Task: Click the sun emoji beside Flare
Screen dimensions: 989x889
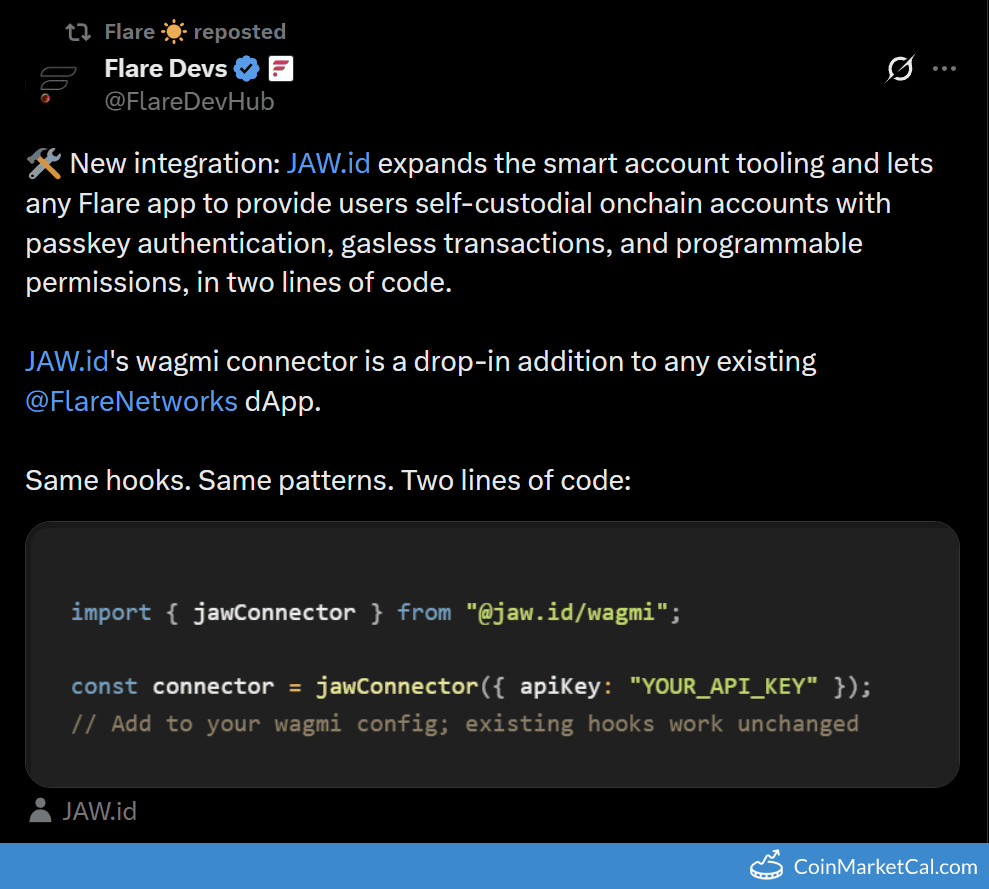Action: click(x=174, y=32)
